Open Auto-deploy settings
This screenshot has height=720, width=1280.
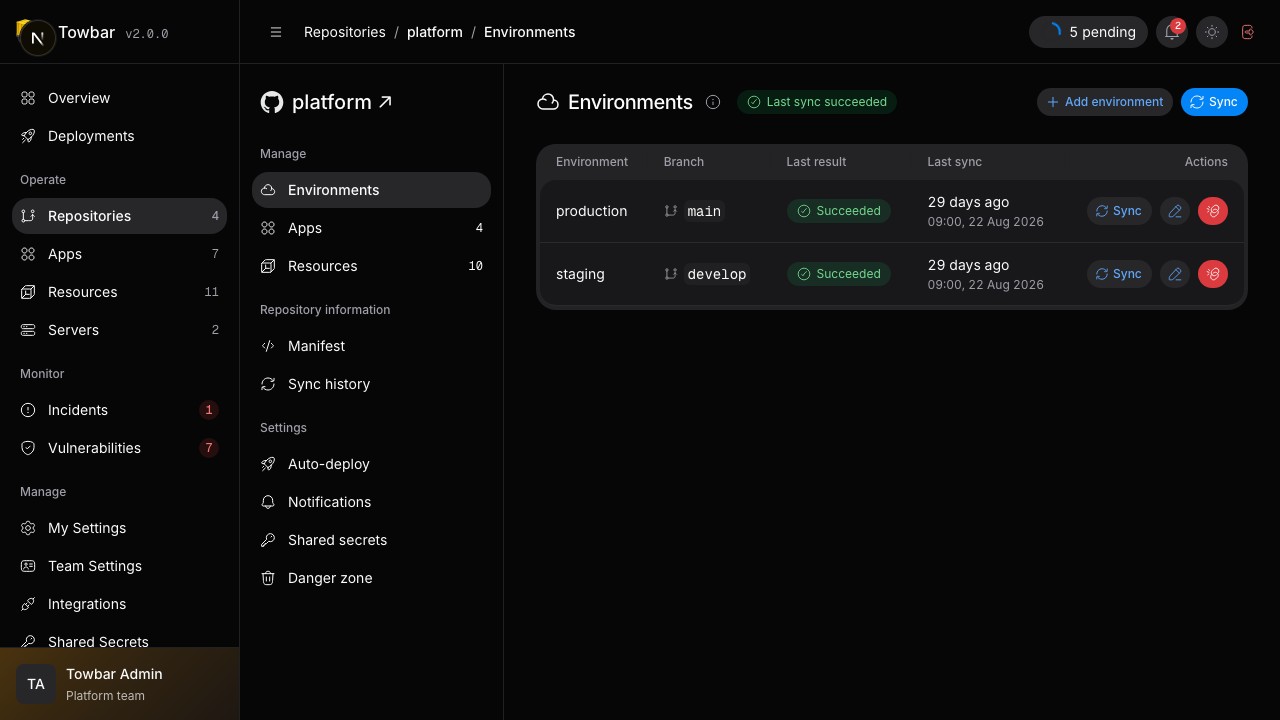click(x=371, y=464)
